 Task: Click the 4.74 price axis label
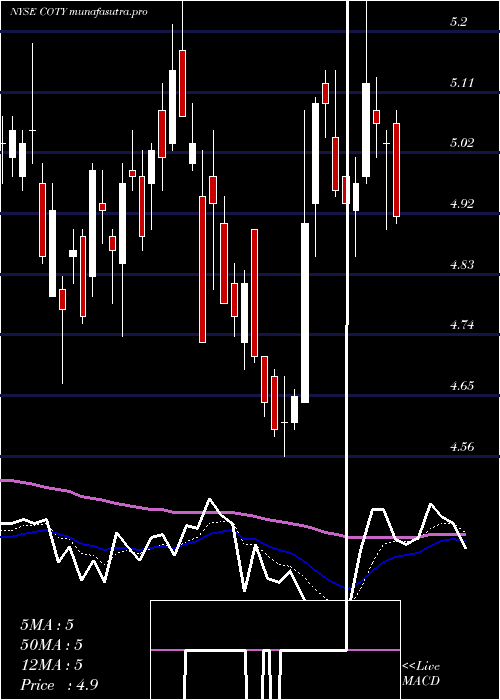462,325
